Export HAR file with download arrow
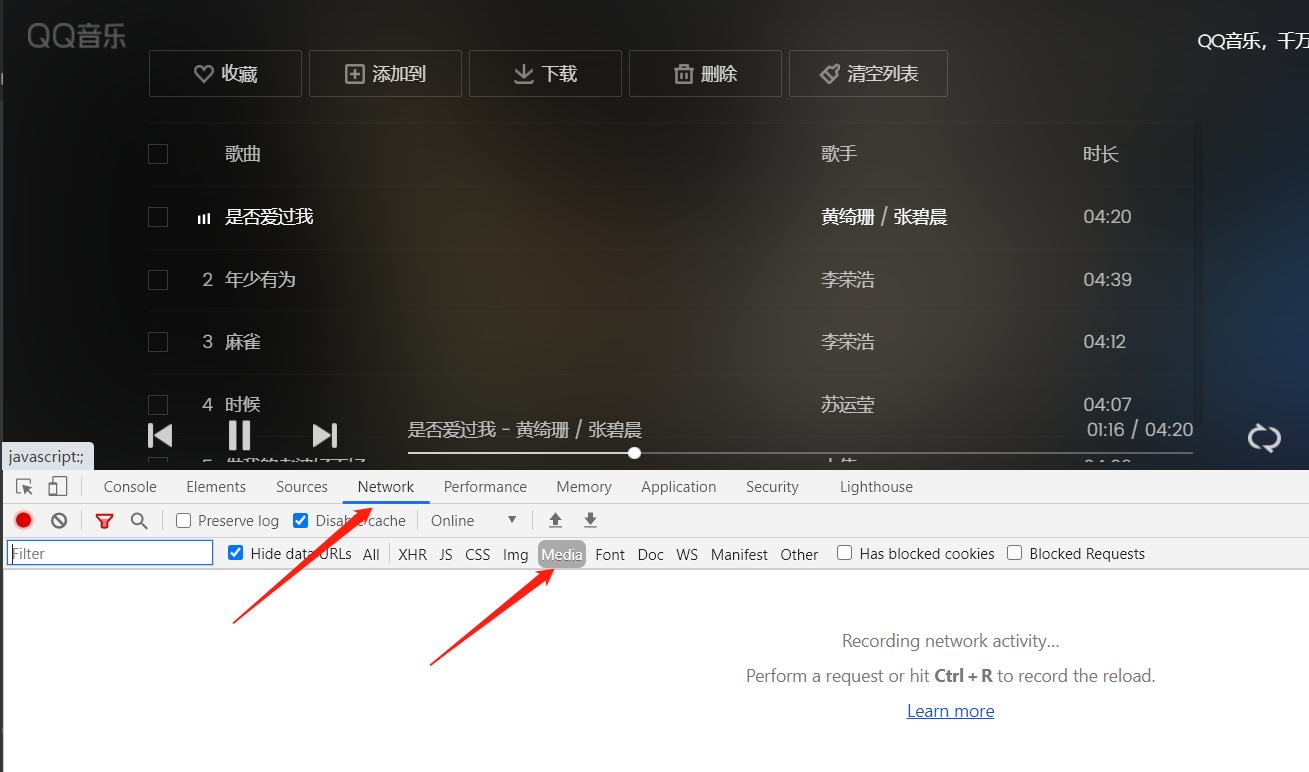1309x772 pixels. (591, 520)
